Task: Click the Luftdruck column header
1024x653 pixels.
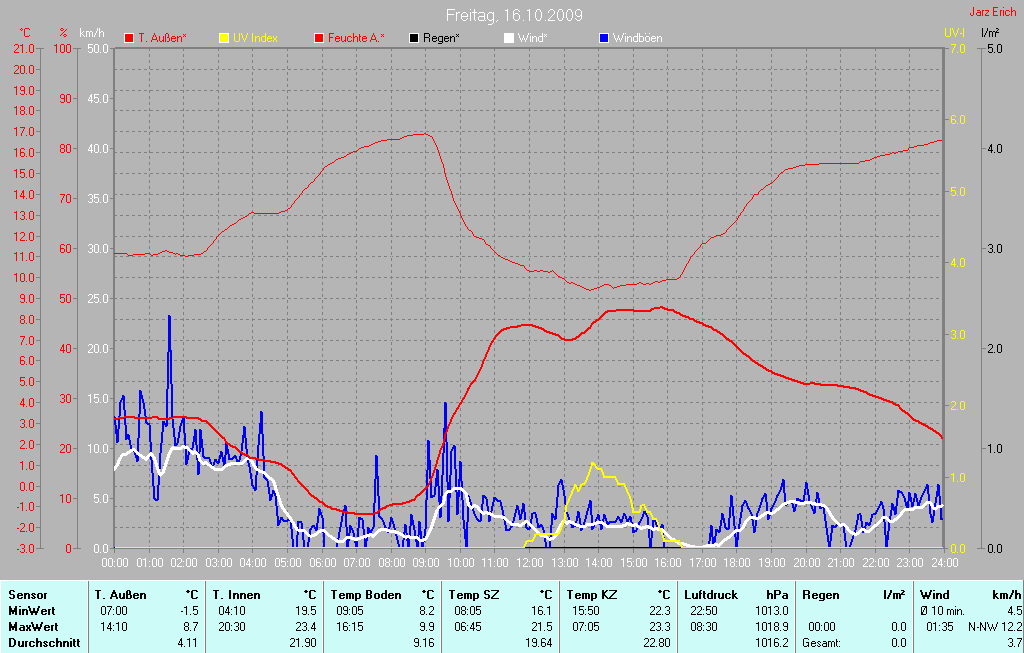Action: 712,595
